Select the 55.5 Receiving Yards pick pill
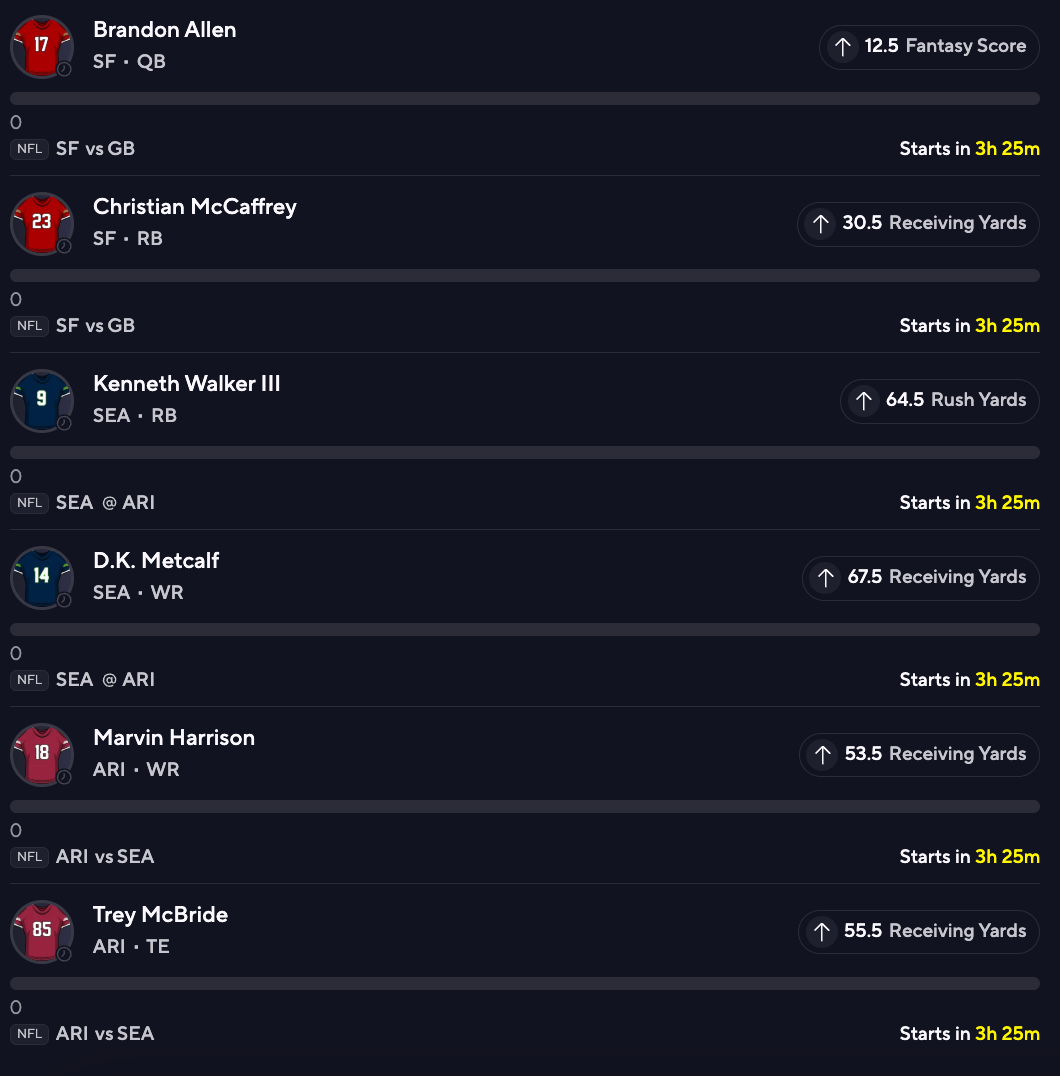Viewport: 1060px width, 1076px height. pos(918,932)
